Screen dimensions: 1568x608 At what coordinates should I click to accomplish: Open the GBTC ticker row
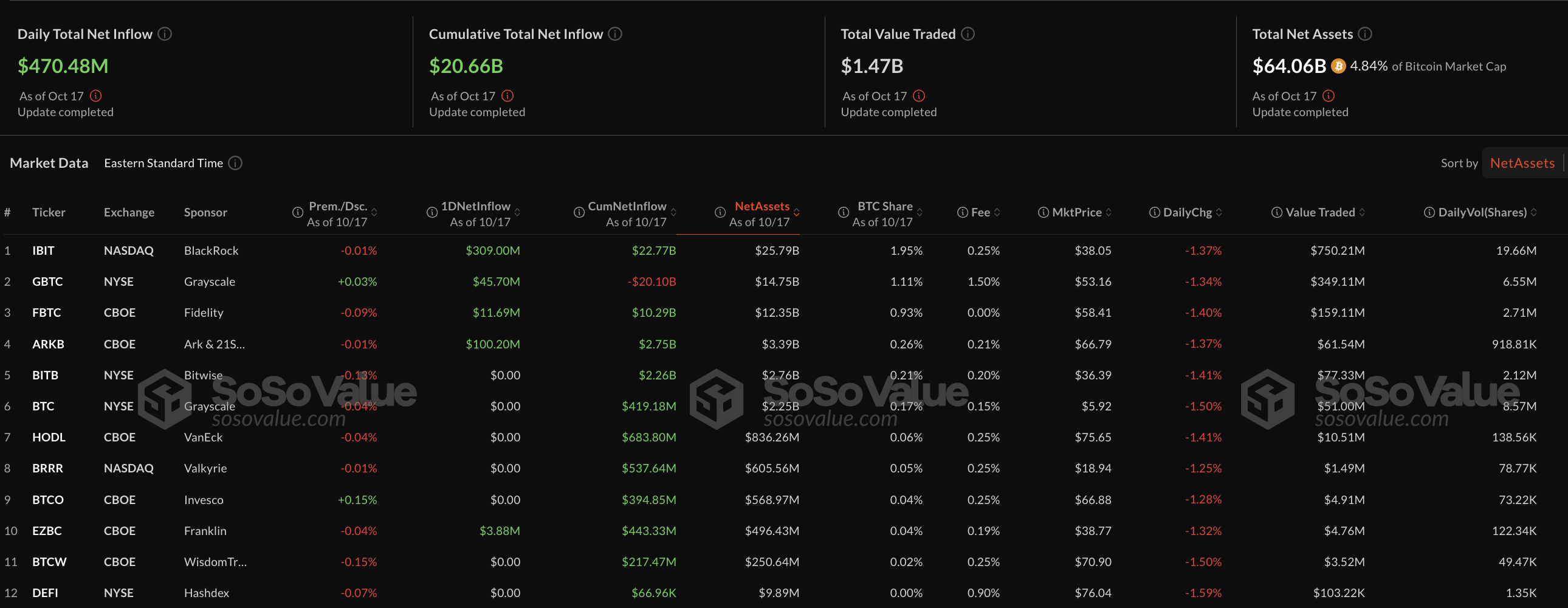tap(784, 282)
